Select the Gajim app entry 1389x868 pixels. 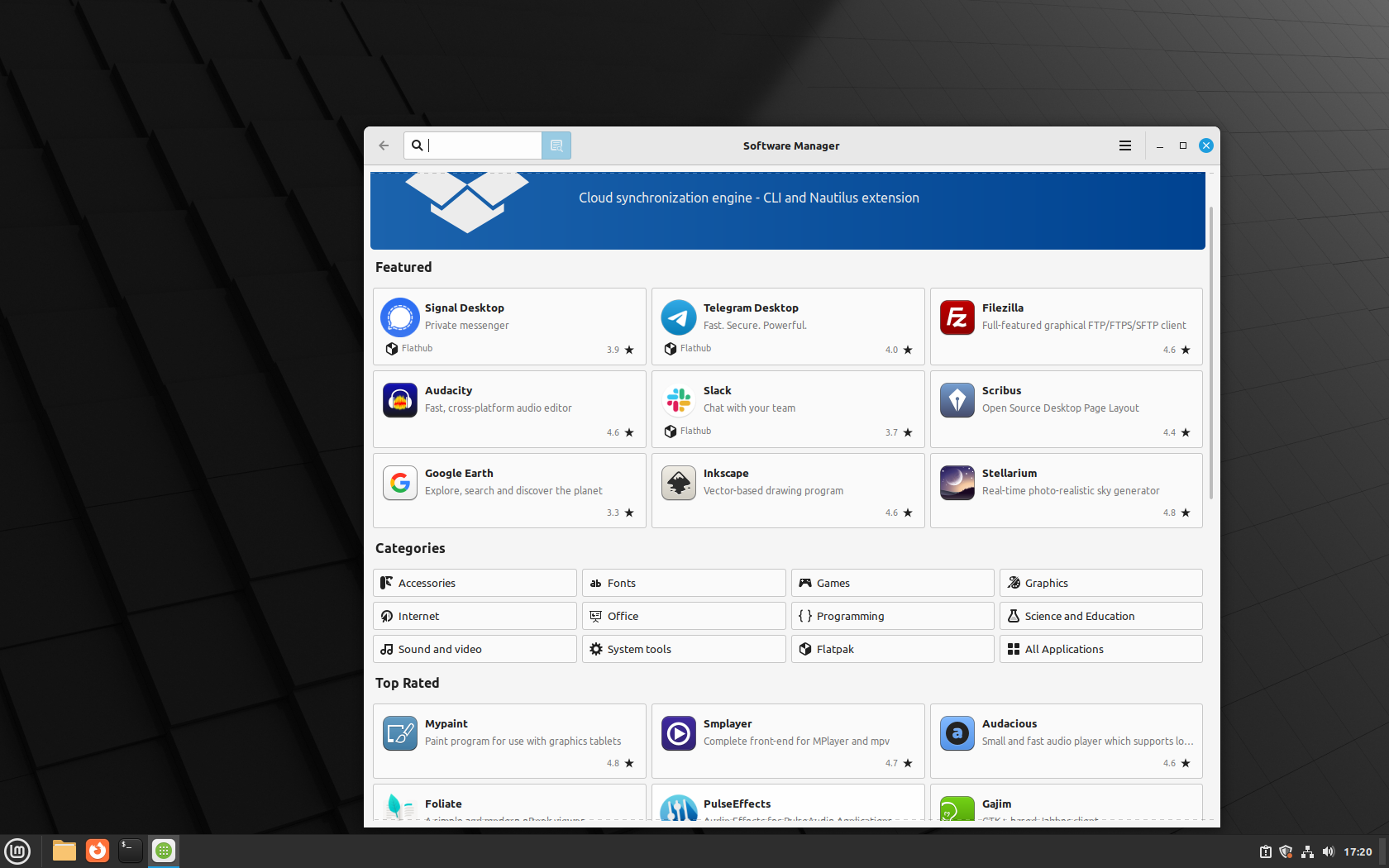coord(1067,803)
